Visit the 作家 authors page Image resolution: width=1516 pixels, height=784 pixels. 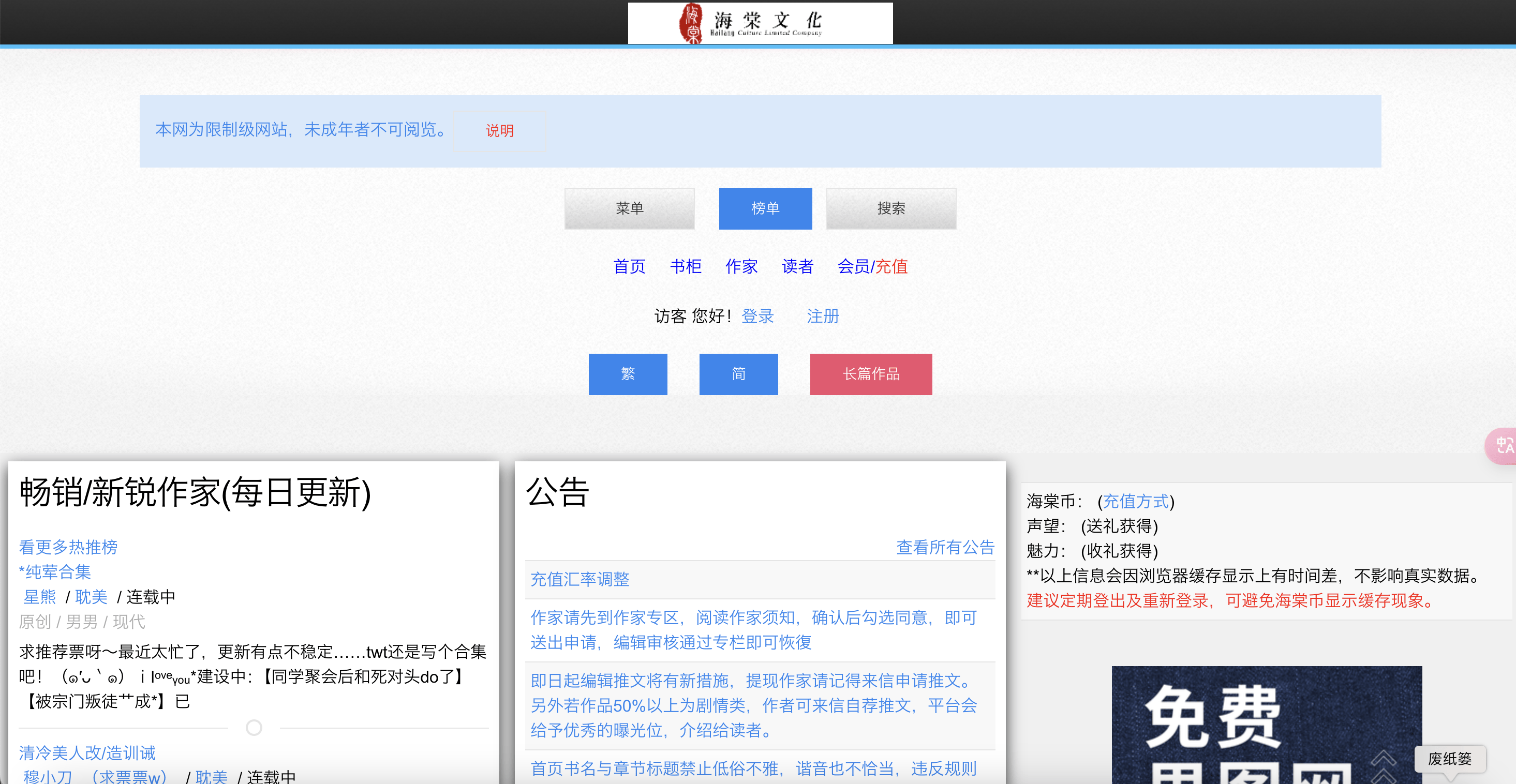click(741, 266)
